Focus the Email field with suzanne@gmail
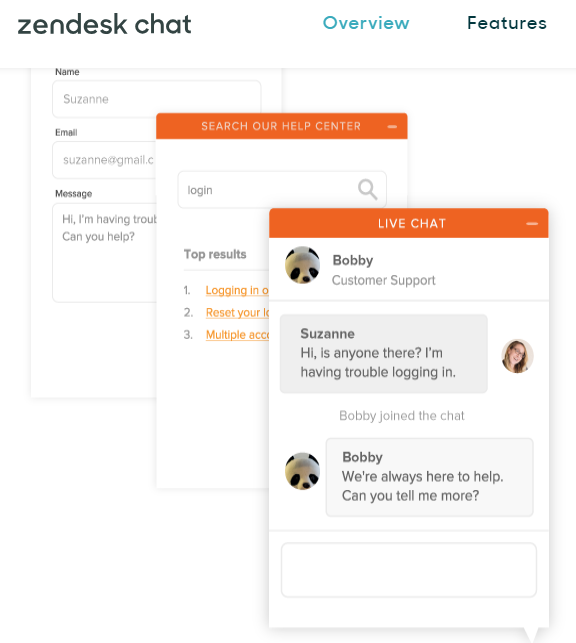Image resolution: width=576 pixels, height=643 pixels. click(105, 160)
